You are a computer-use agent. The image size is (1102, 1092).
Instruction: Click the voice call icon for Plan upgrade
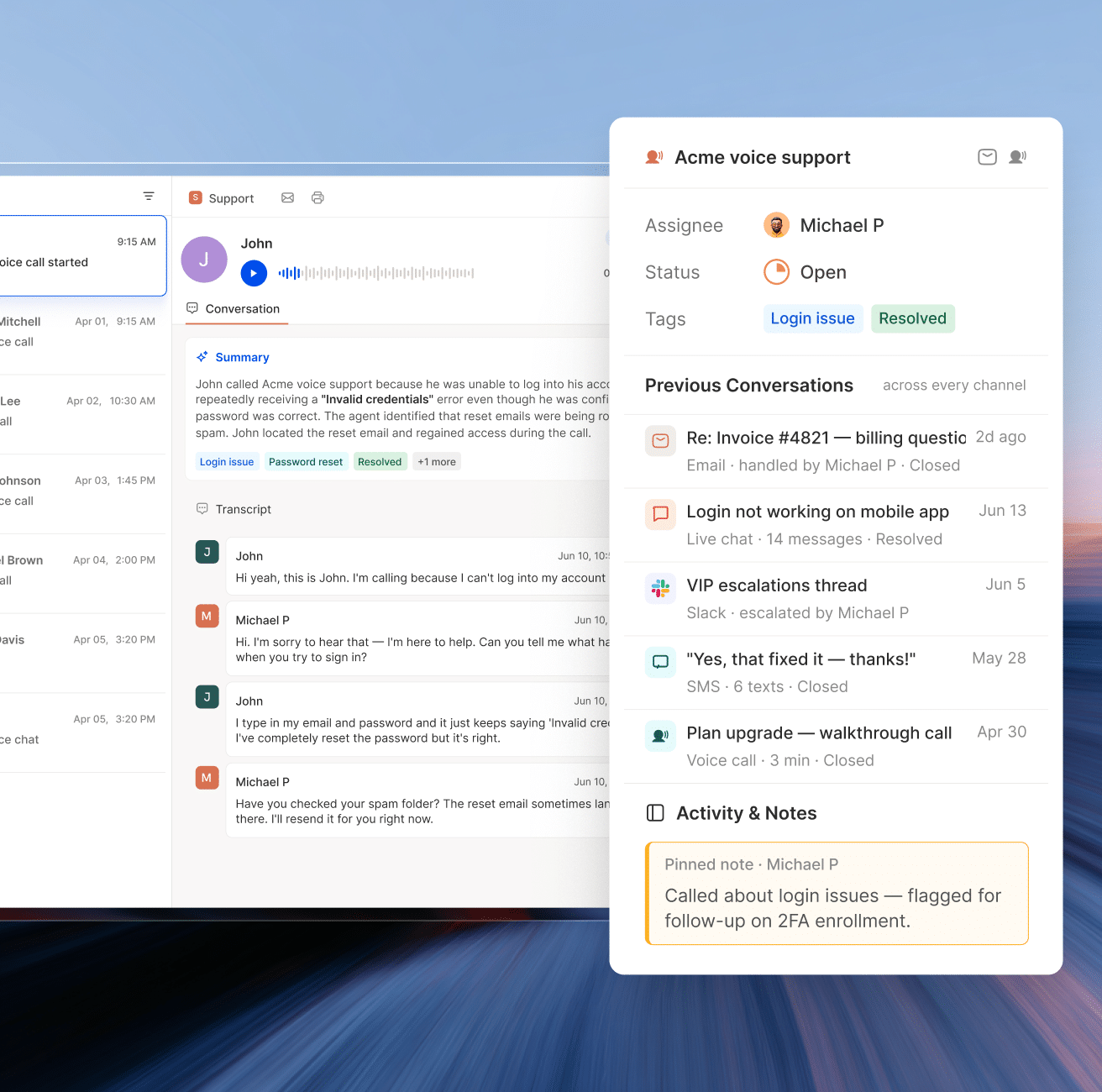(x=660, y=737)
